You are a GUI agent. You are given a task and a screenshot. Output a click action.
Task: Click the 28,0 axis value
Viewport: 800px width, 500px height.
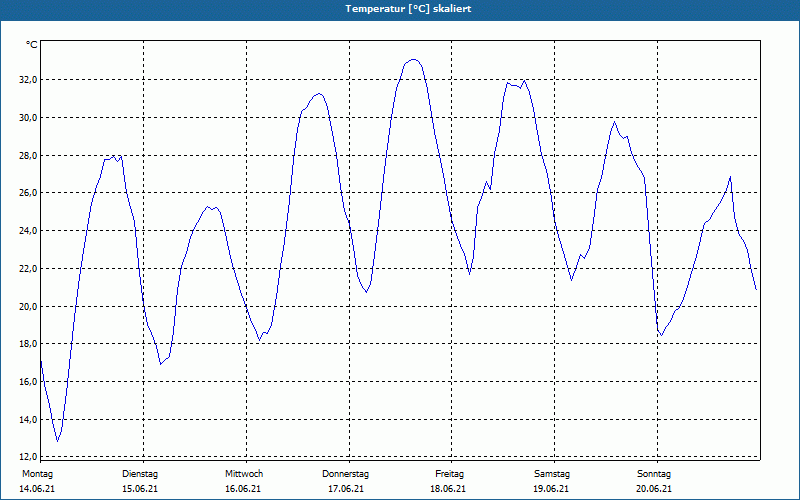28,155
